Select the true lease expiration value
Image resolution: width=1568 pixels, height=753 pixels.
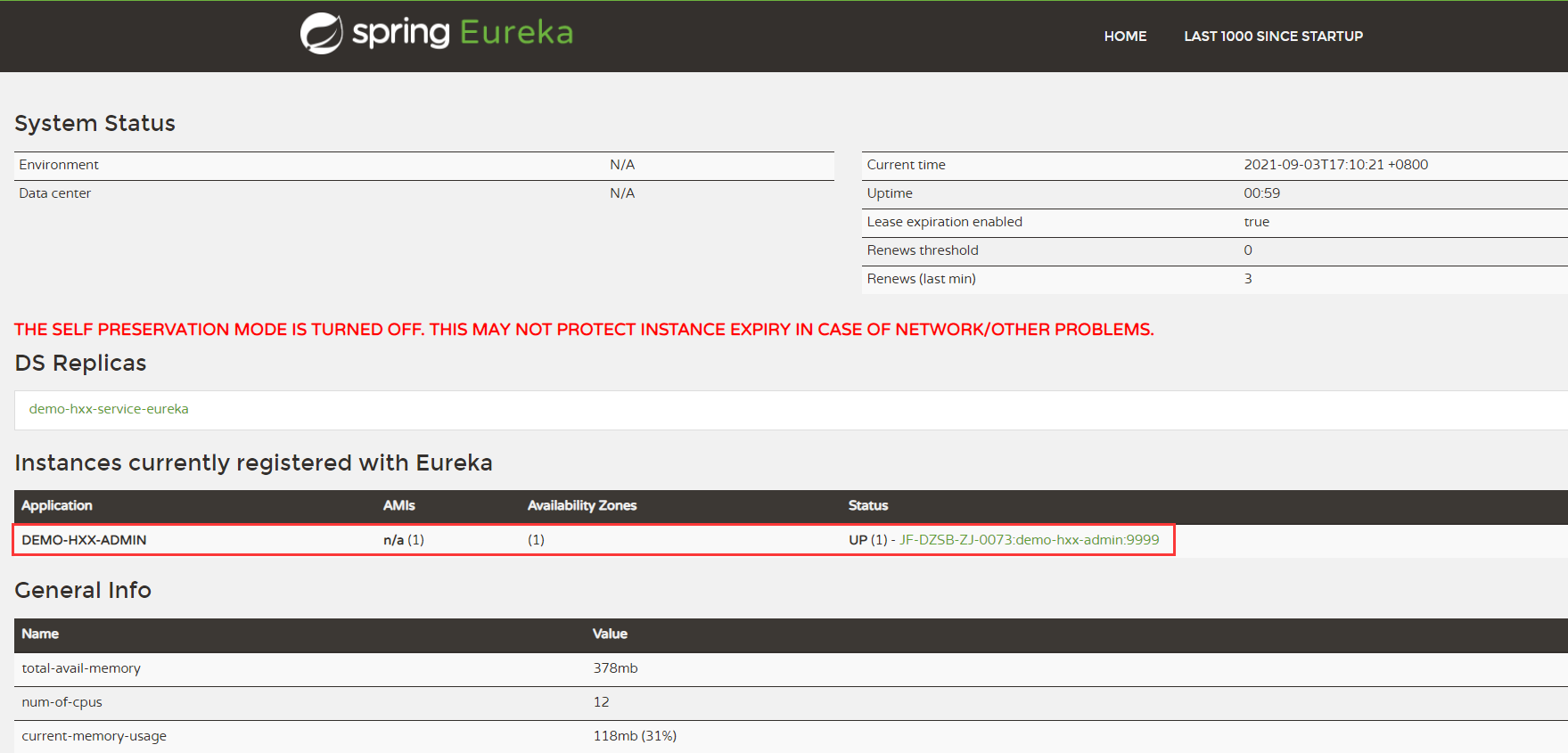point(1257,222)
